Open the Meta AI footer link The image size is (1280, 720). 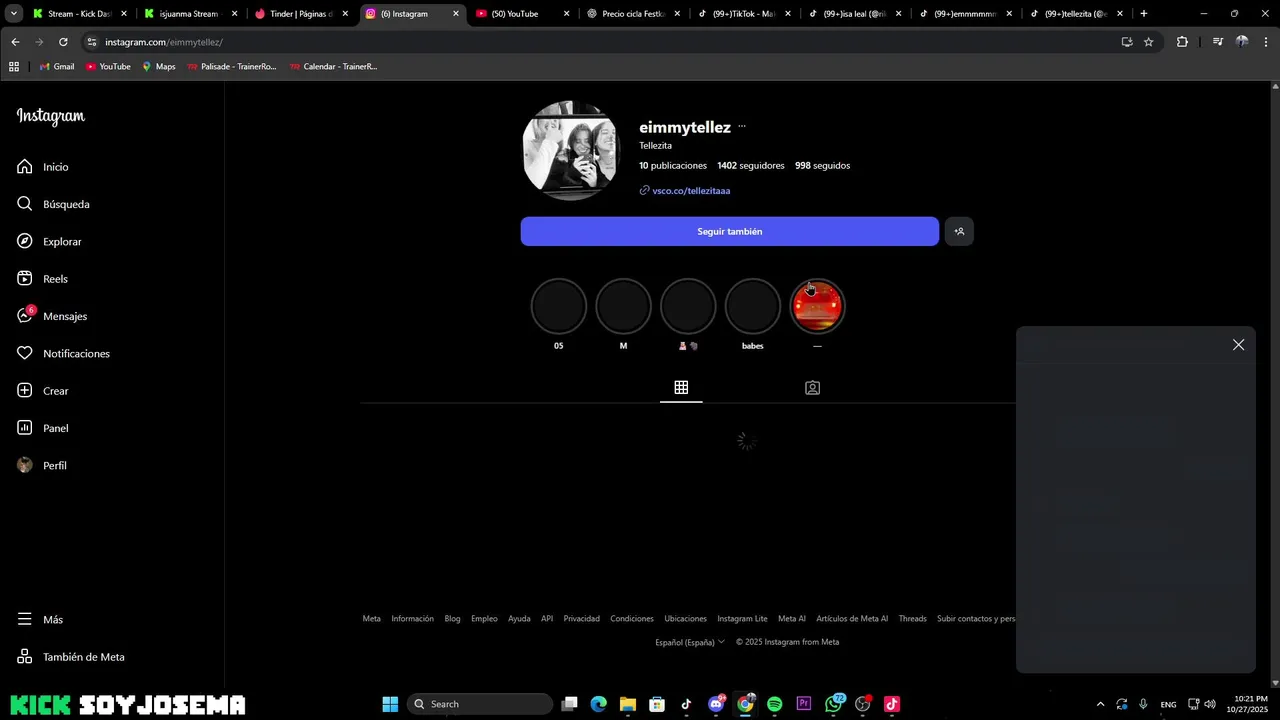tap(792, 619)
